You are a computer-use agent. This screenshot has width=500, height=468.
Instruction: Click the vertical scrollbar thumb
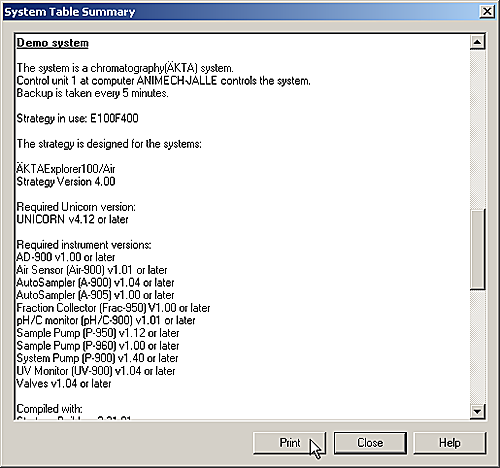(x=477, y=249)
